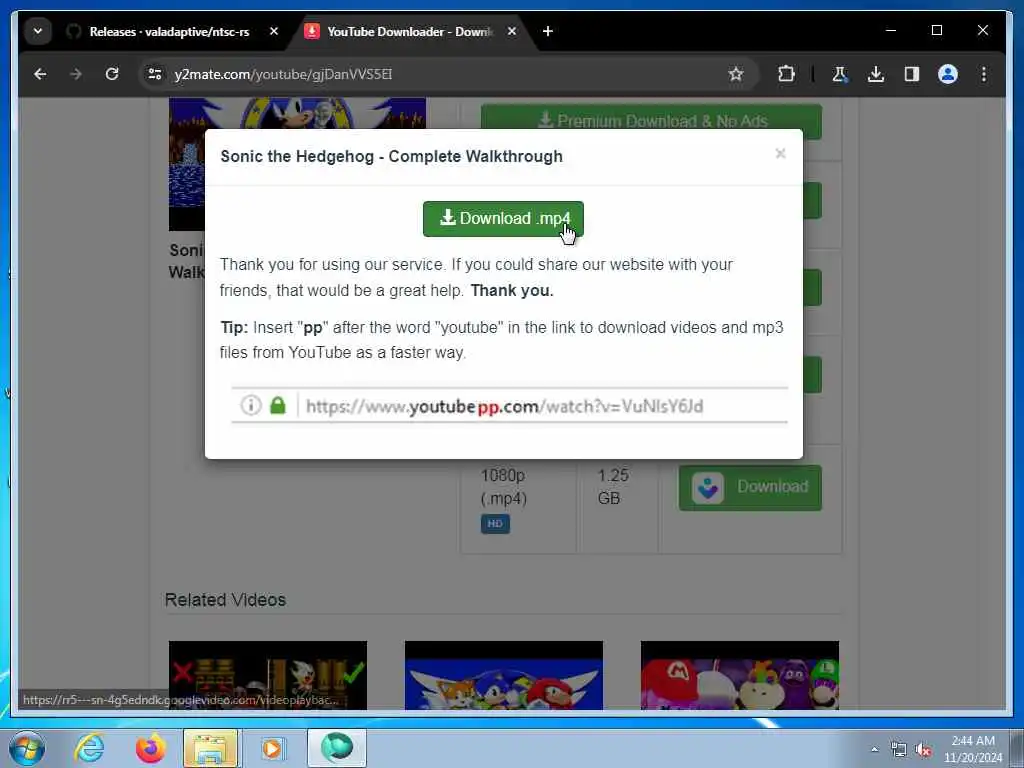Launch Internet Explorer from taskbar
This screenshot has height=768, width=1024.
tap(89, 748)
